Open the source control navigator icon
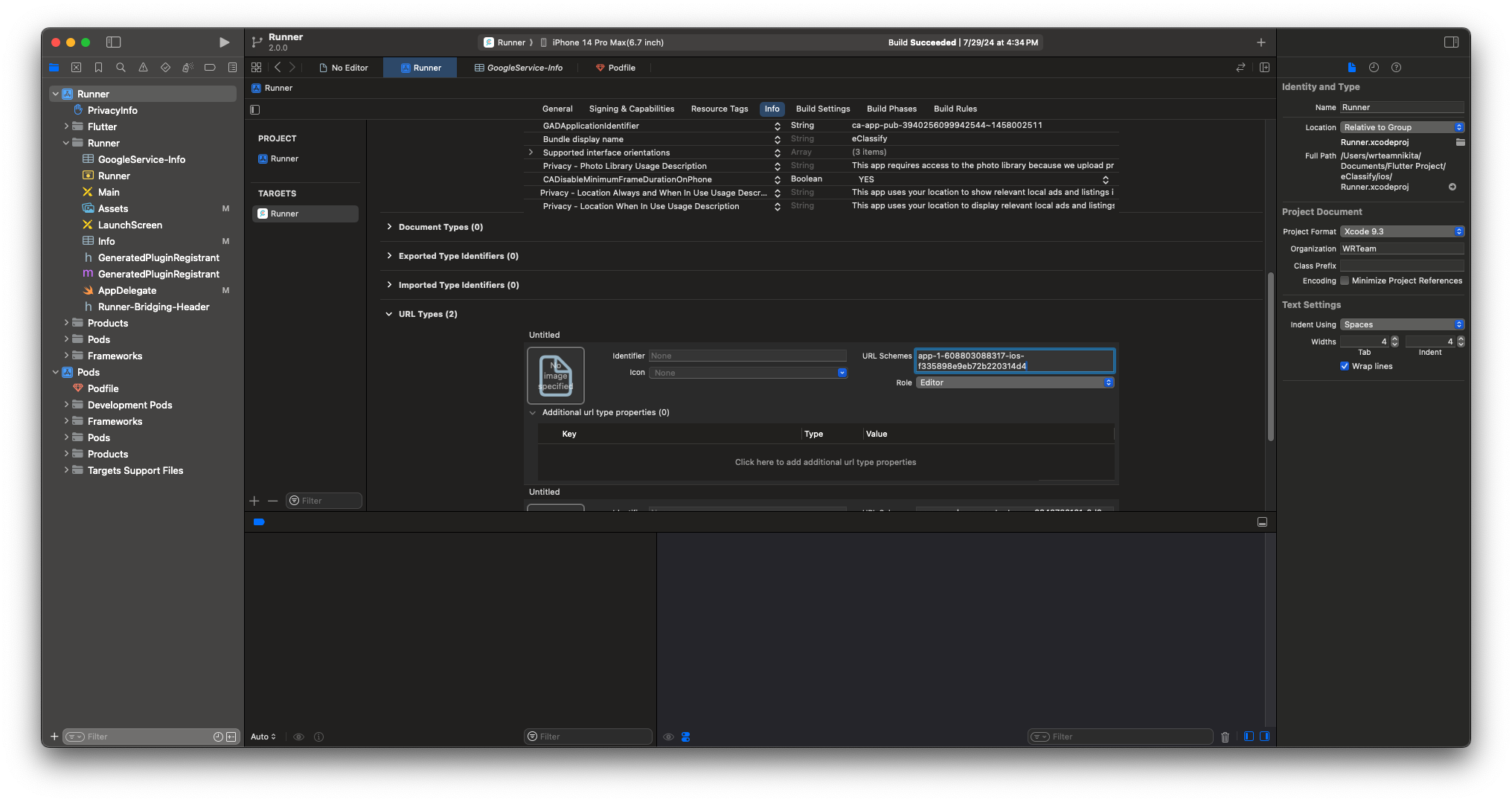 point(76,68)
